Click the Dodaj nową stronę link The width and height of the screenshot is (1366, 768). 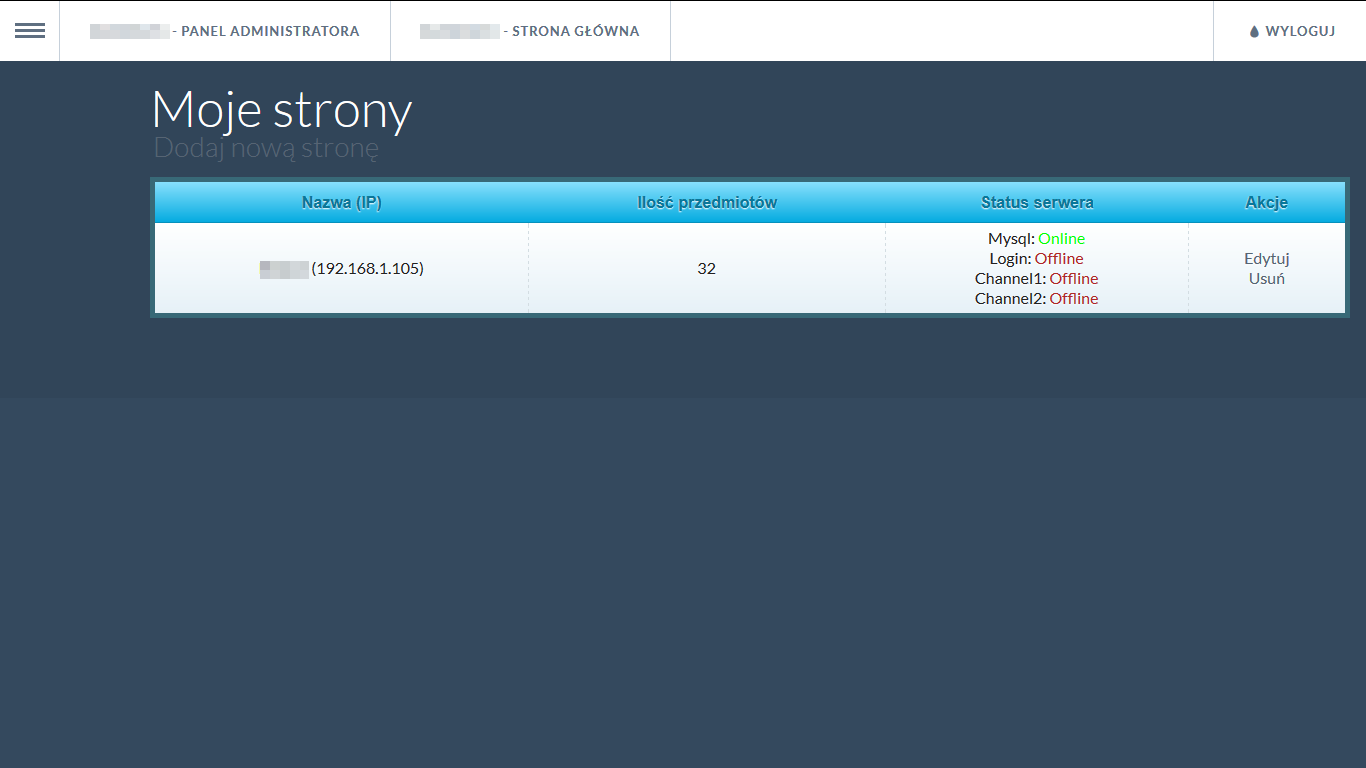click(266, 149)
